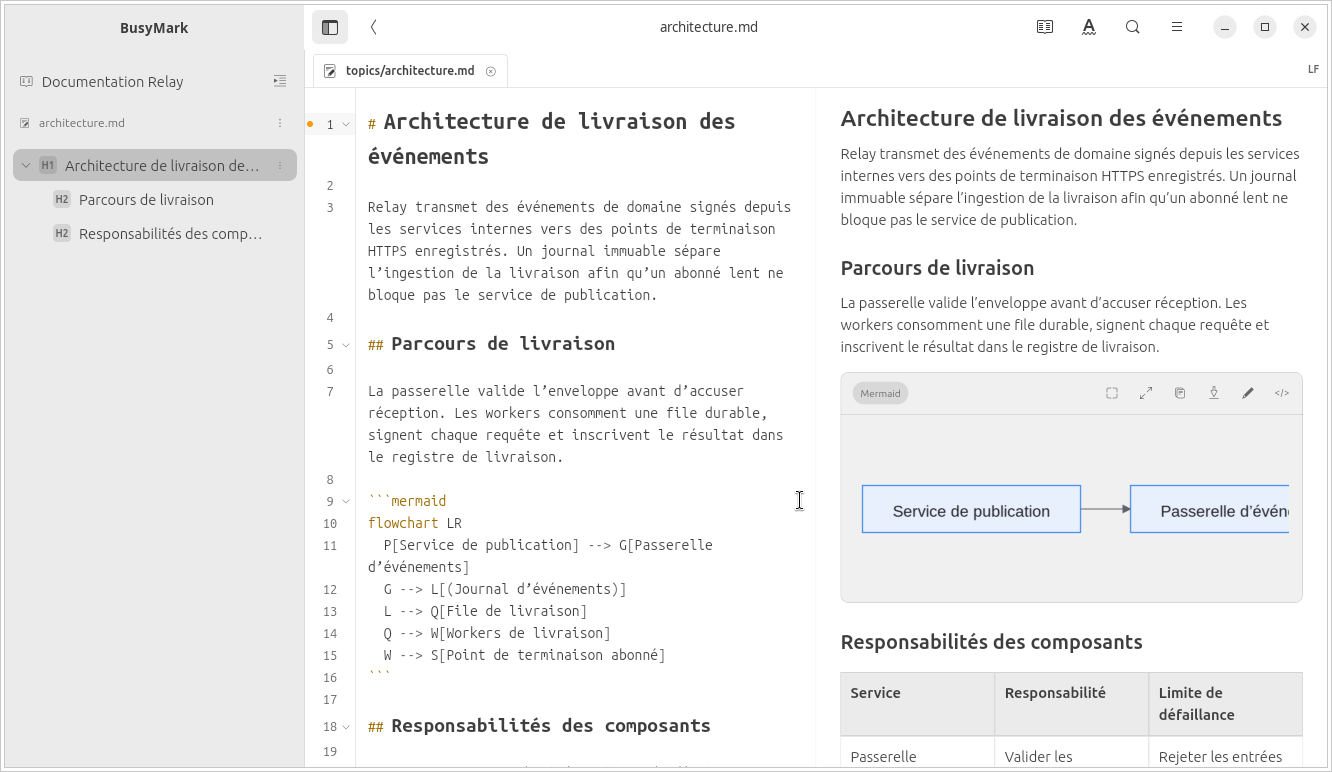Maximize the BusyMark window
Image resolution: width=1332 pixels, height=772 pixels.
pos(1265,27)
